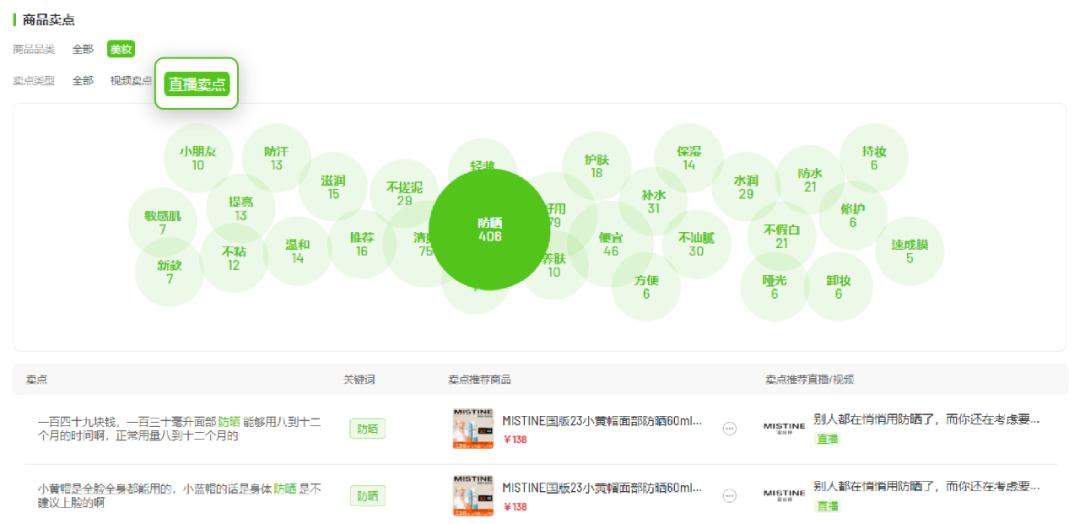The width and height of the screenshot is (1080, 524).
Task: Click the 防水 21 bubble
Action: coord(810,180)
